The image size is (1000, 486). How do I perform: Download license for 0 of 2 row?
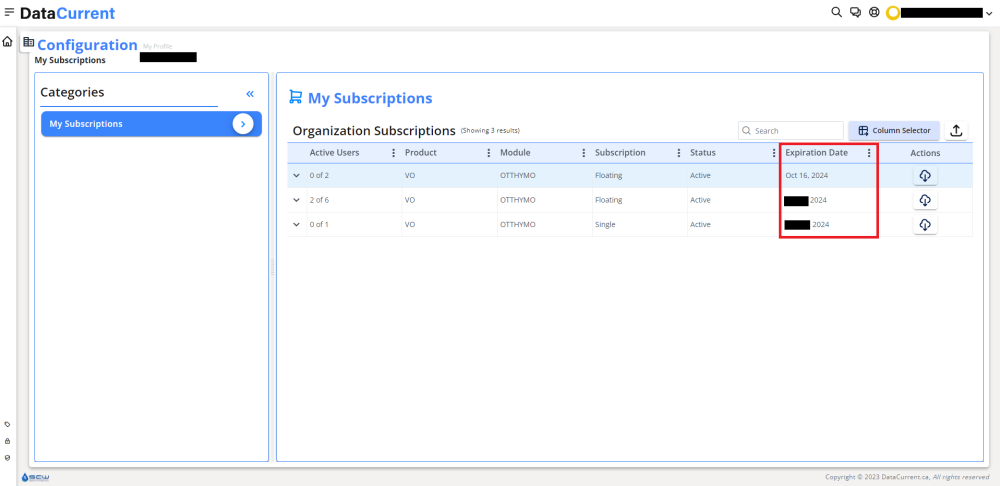(x=925, y=175)
